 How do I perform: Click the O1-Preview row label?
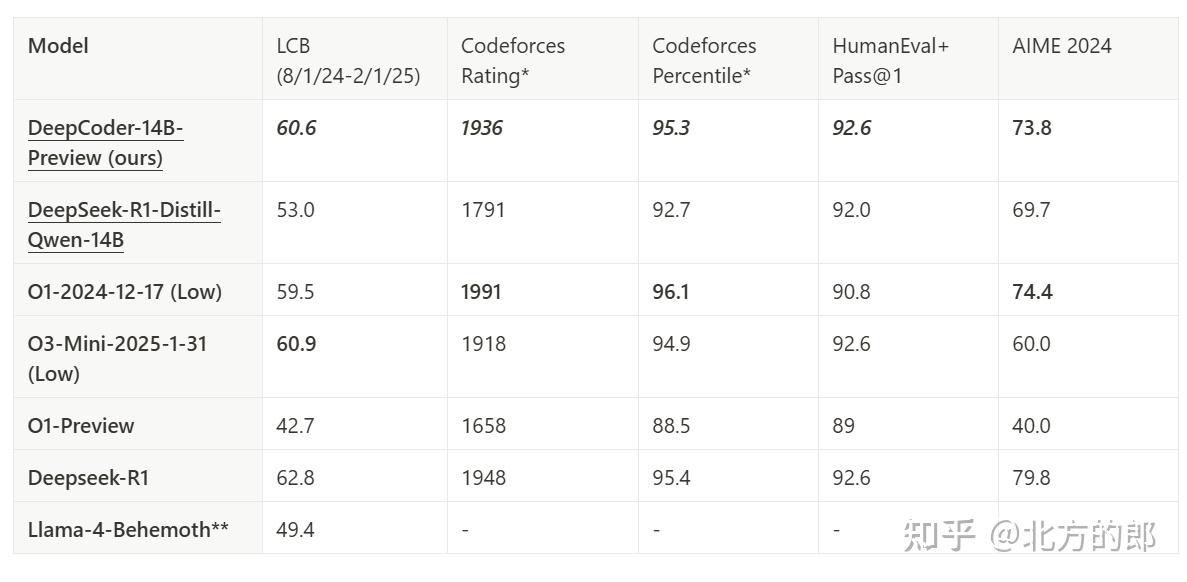click(x=81, y=425)
